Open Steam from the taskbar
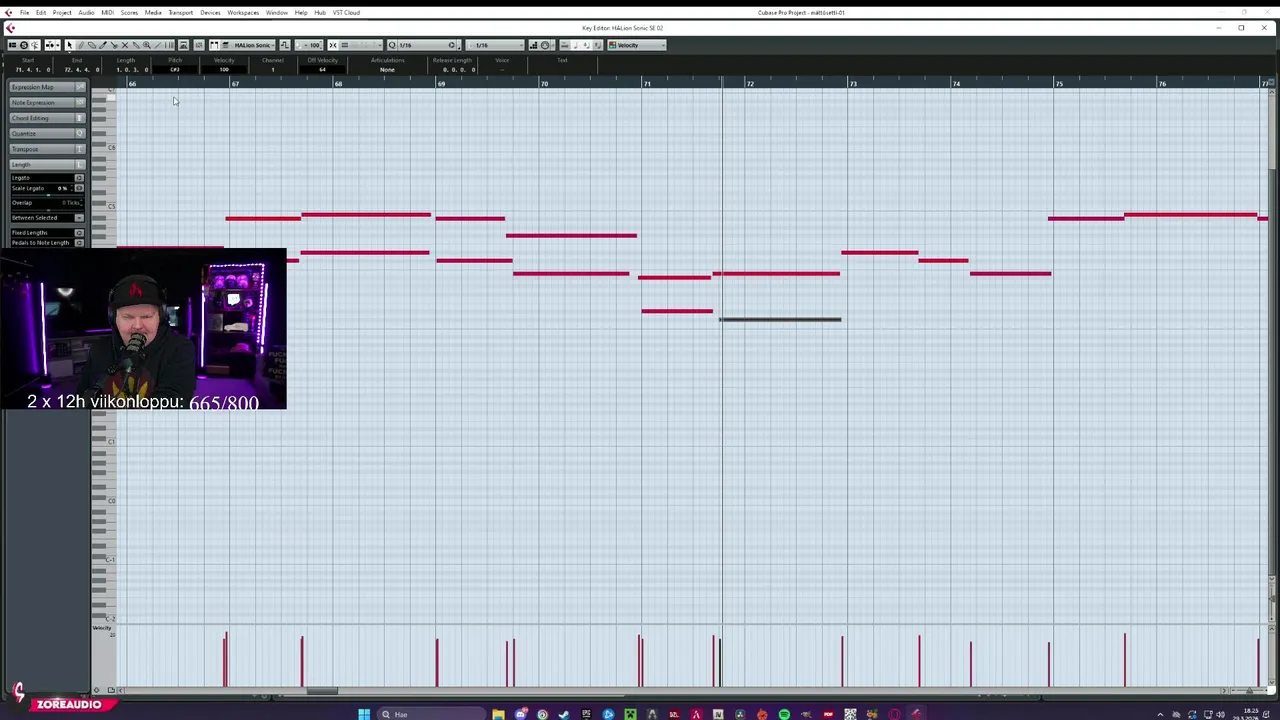Viewport: 1280px width, 720px height. click(x=564, y=714)
